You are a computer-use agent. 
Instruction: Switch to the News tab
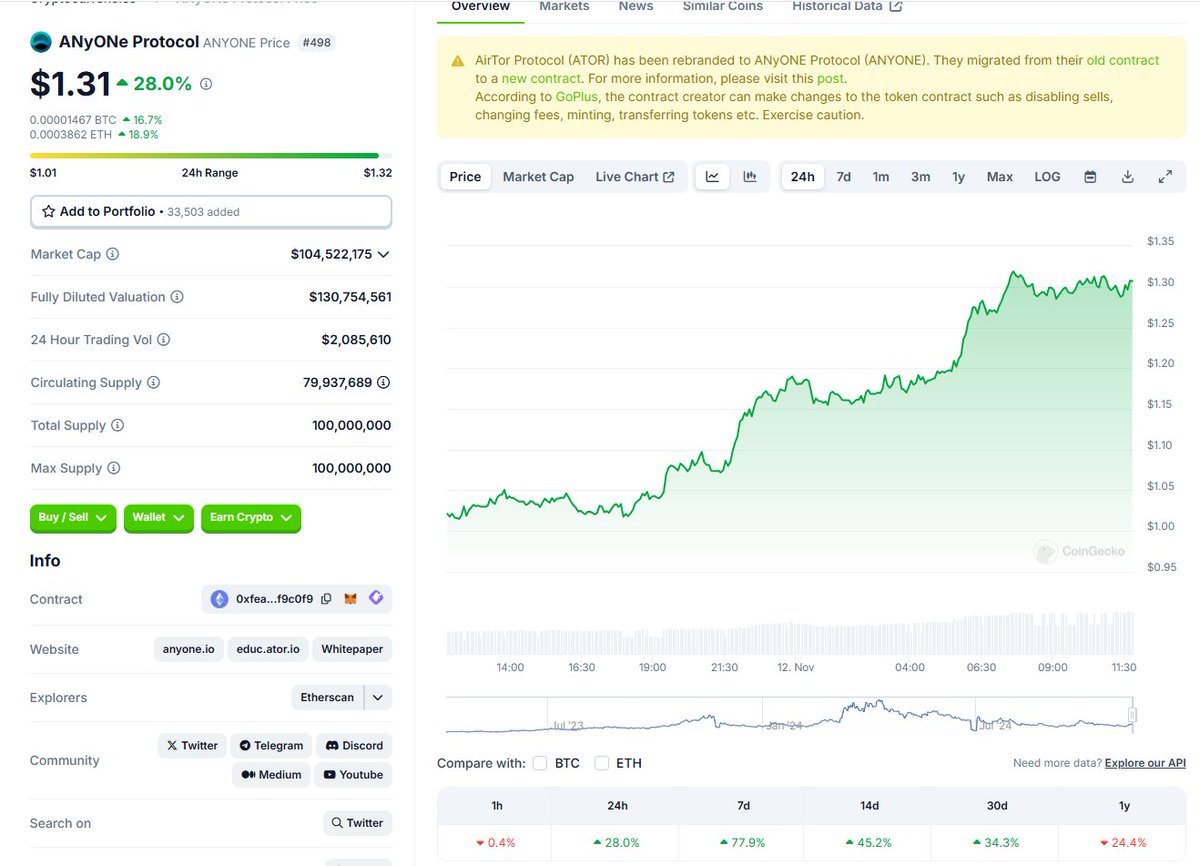pos(636,7)
